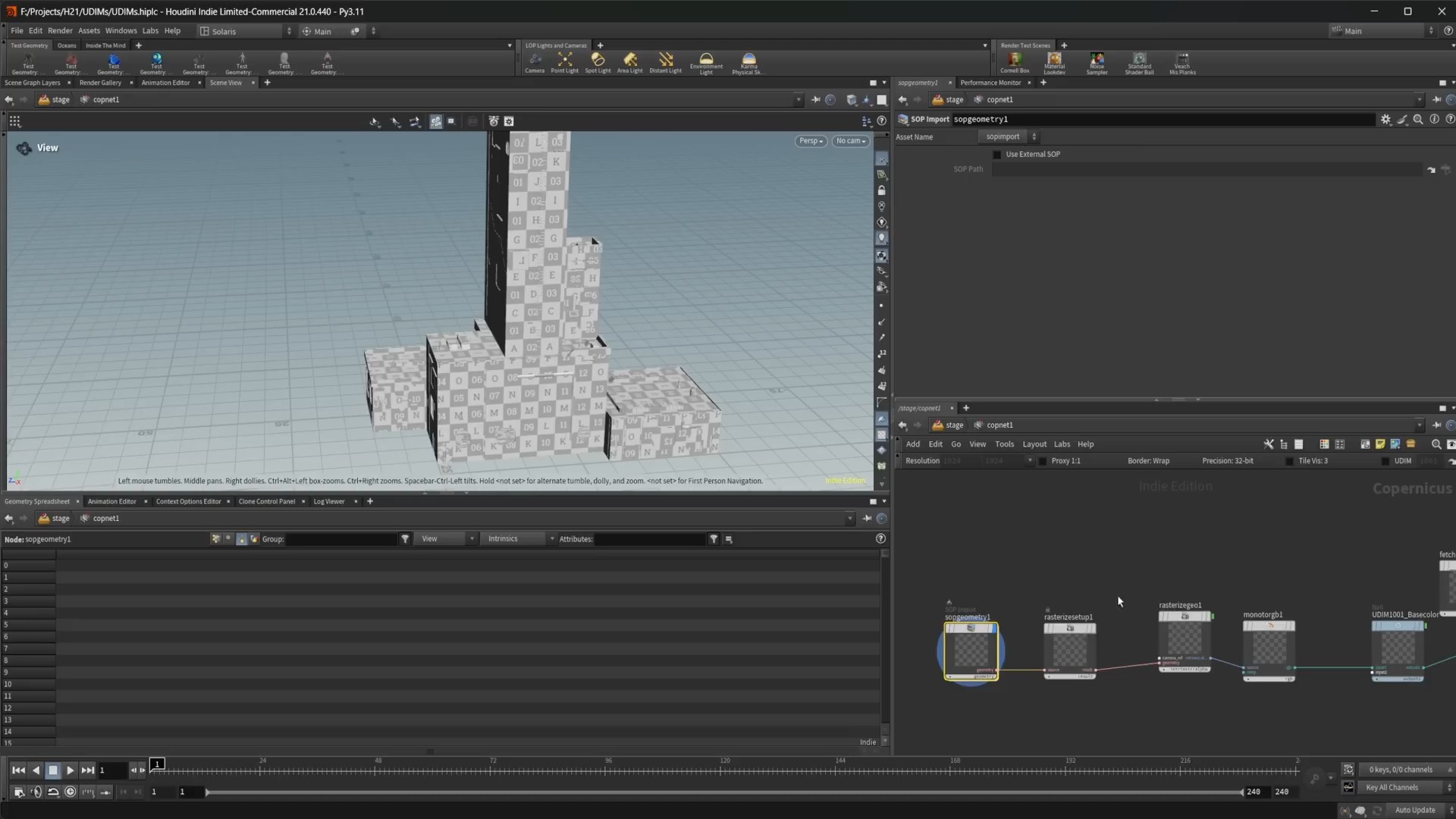Viewport: 1456px width, 819px height.
Task: Toggle real time playback in the playbar
Action: click(x=71, y=792)
